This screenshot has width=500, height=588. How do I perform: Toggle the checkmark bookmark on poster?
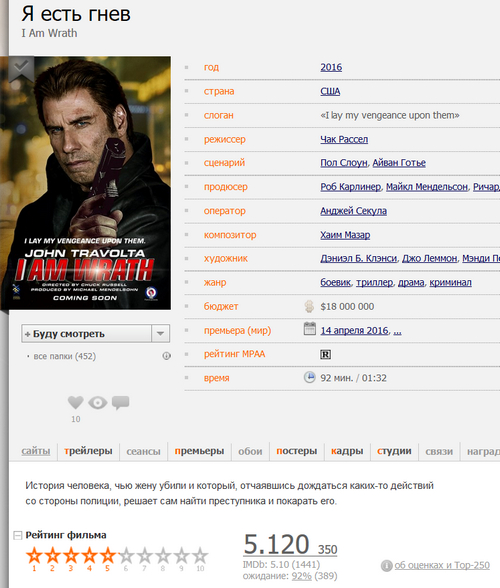pyautogui.click(x=21, y=68)
